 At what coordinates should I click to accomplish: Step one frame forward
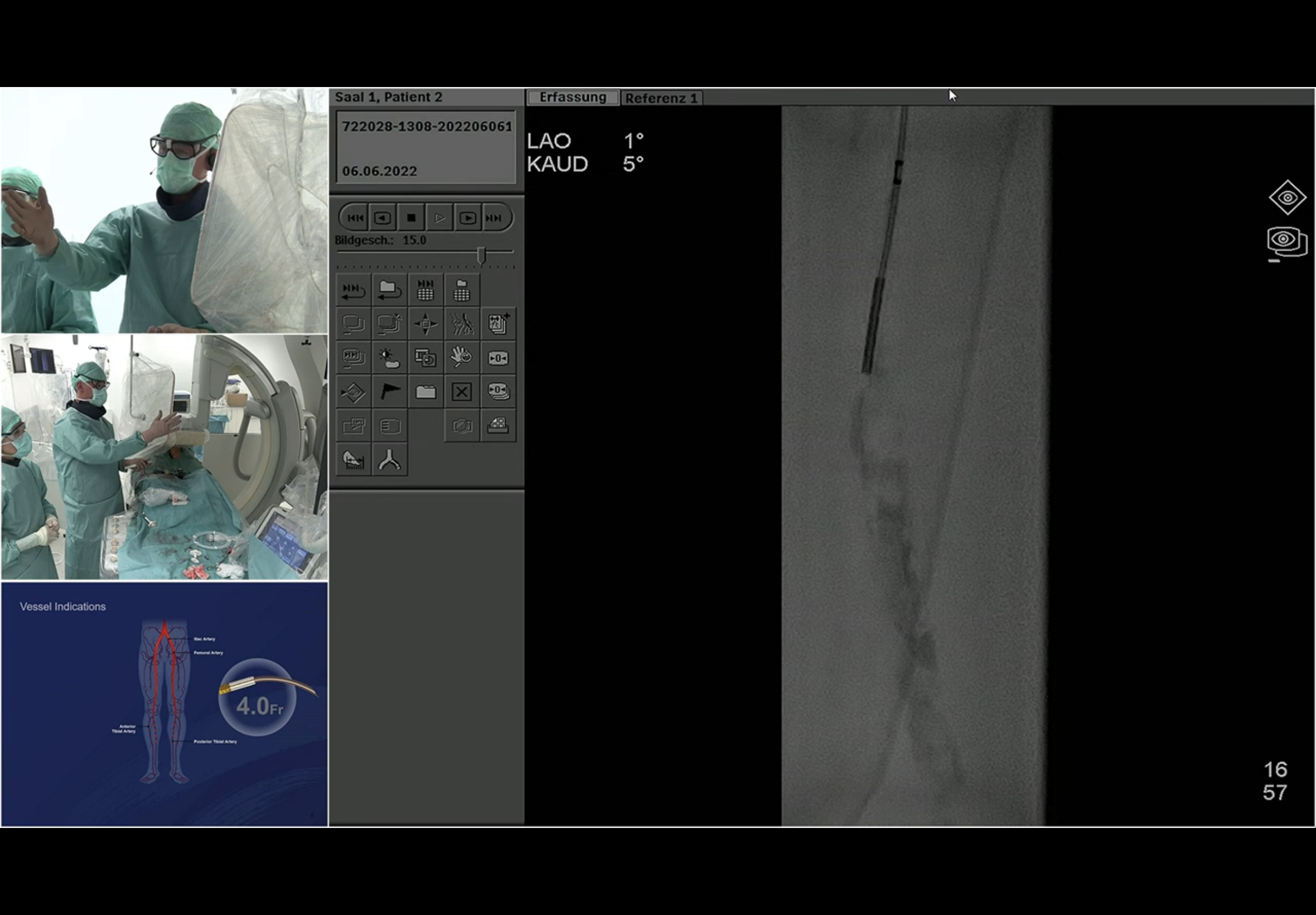tap(467, 218)
